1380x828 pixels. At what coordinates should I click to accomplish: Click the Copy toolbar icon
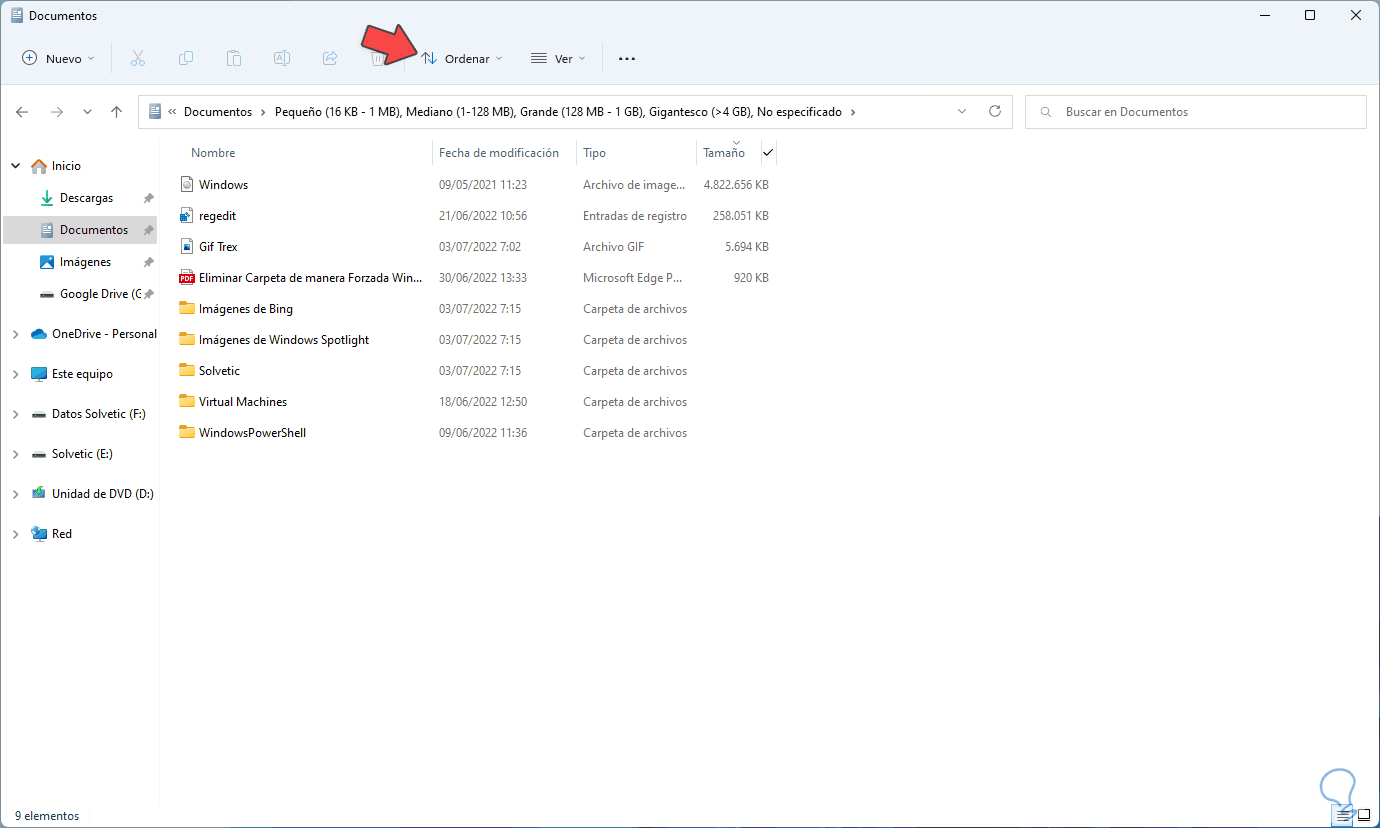point(186,58)
